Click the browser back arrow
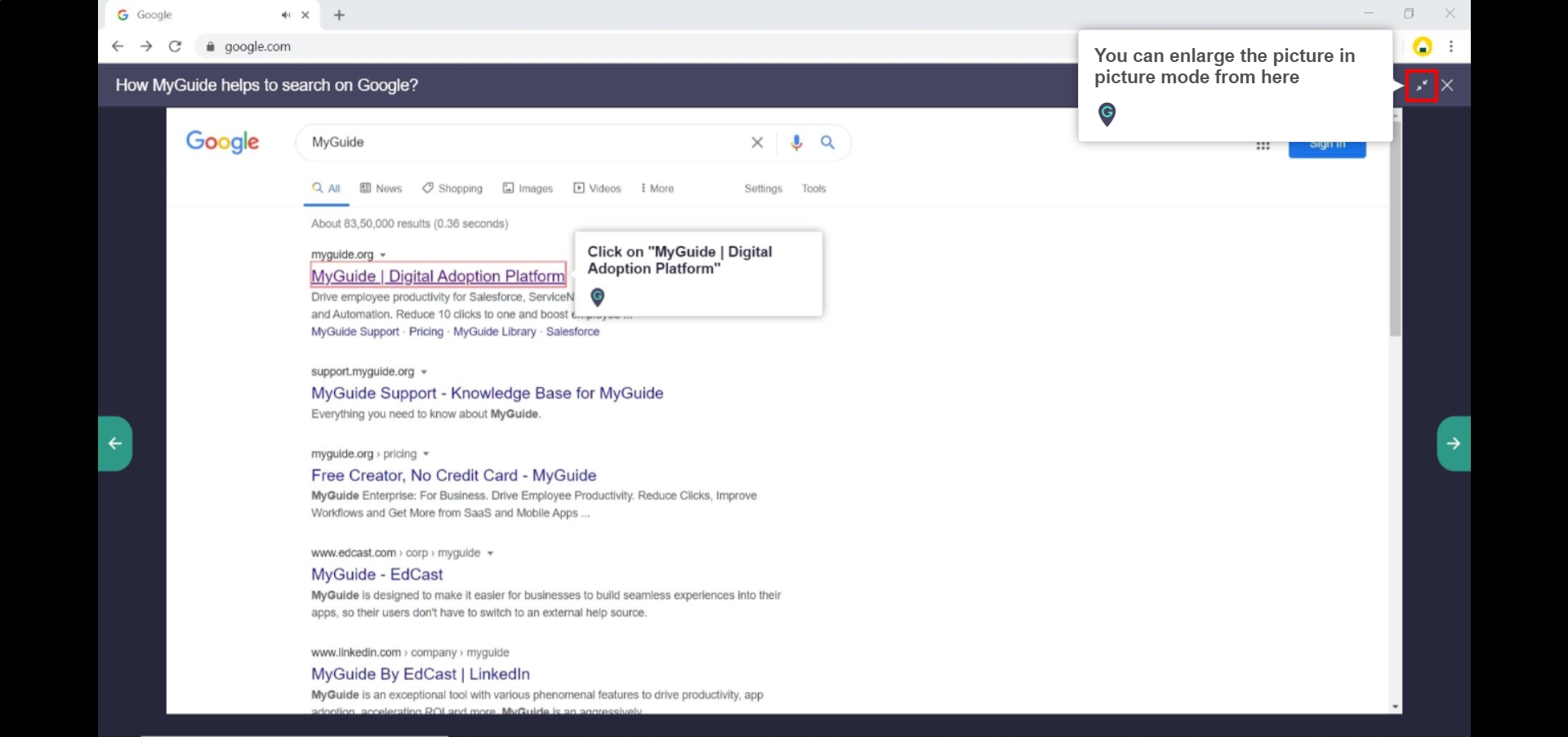The width and height of the screenshot is (1568, 737). [118, 47]
